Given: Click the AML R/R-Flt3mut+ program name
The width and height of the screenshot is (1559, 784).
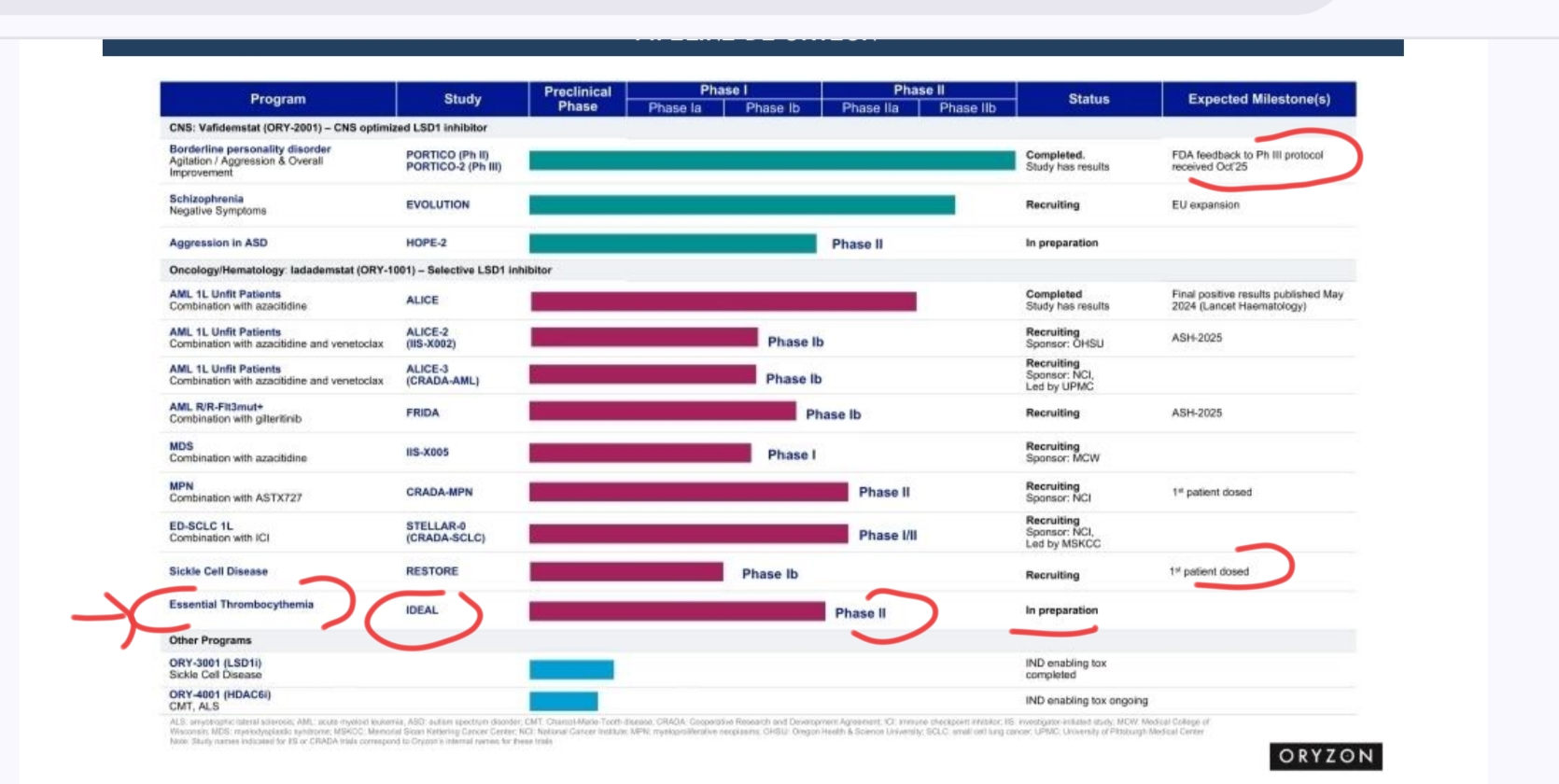Looking at the screenshot, I should [x=217, y=407].
